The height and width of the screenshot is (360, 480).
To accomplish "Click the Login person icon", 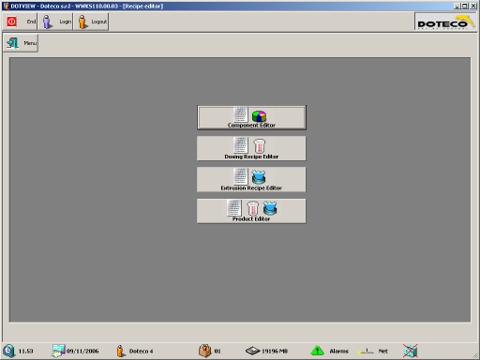I will pos(47,22).
